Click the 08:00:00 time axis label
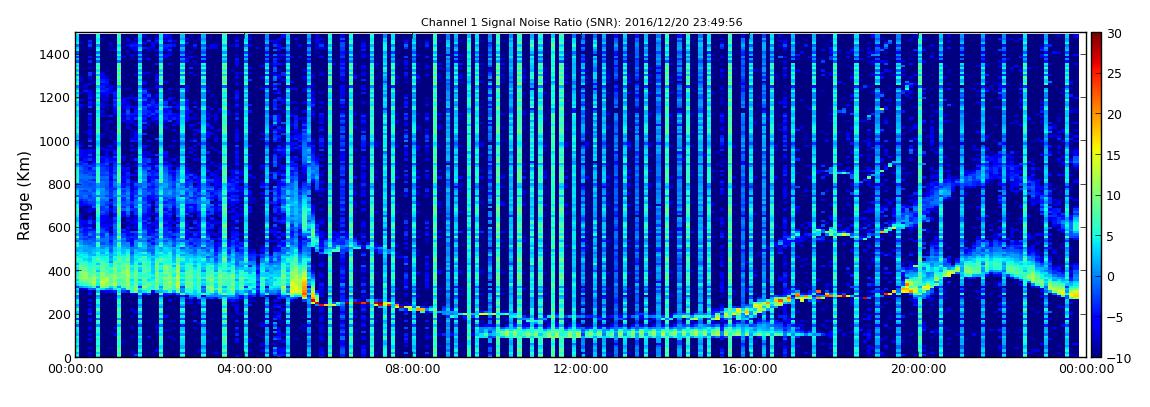 point(412,370)
